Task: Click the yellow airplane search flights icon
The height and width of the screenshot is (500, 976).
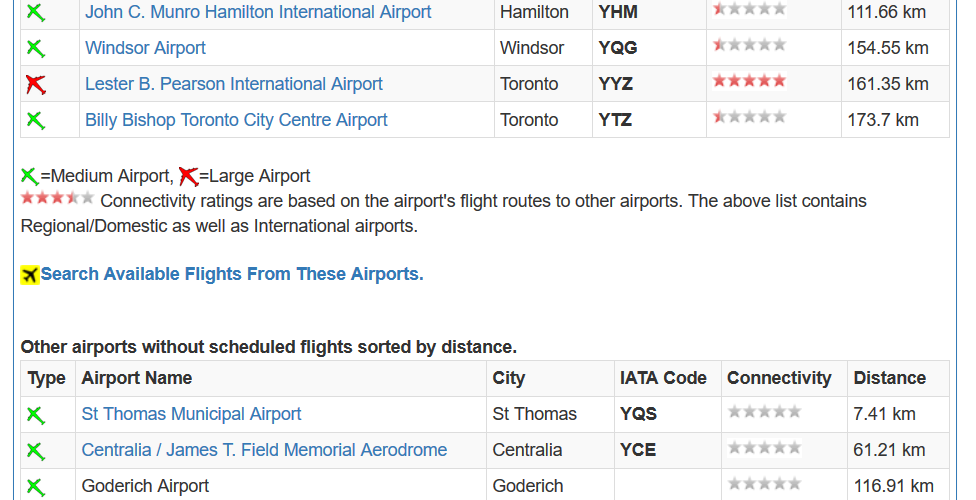Action: tap(30, 275)
